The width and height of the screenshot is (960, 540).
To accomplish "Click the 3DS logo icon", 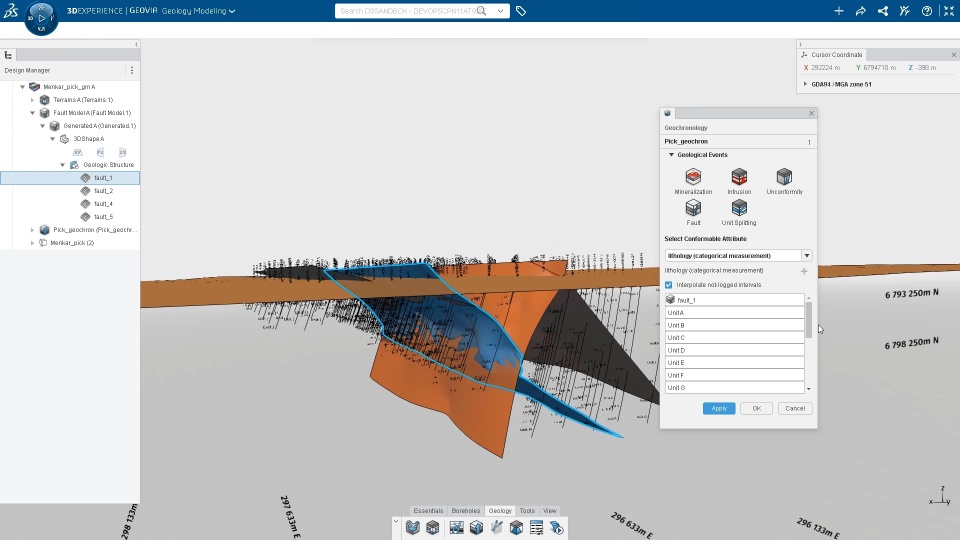I will (x=10, y=10).
